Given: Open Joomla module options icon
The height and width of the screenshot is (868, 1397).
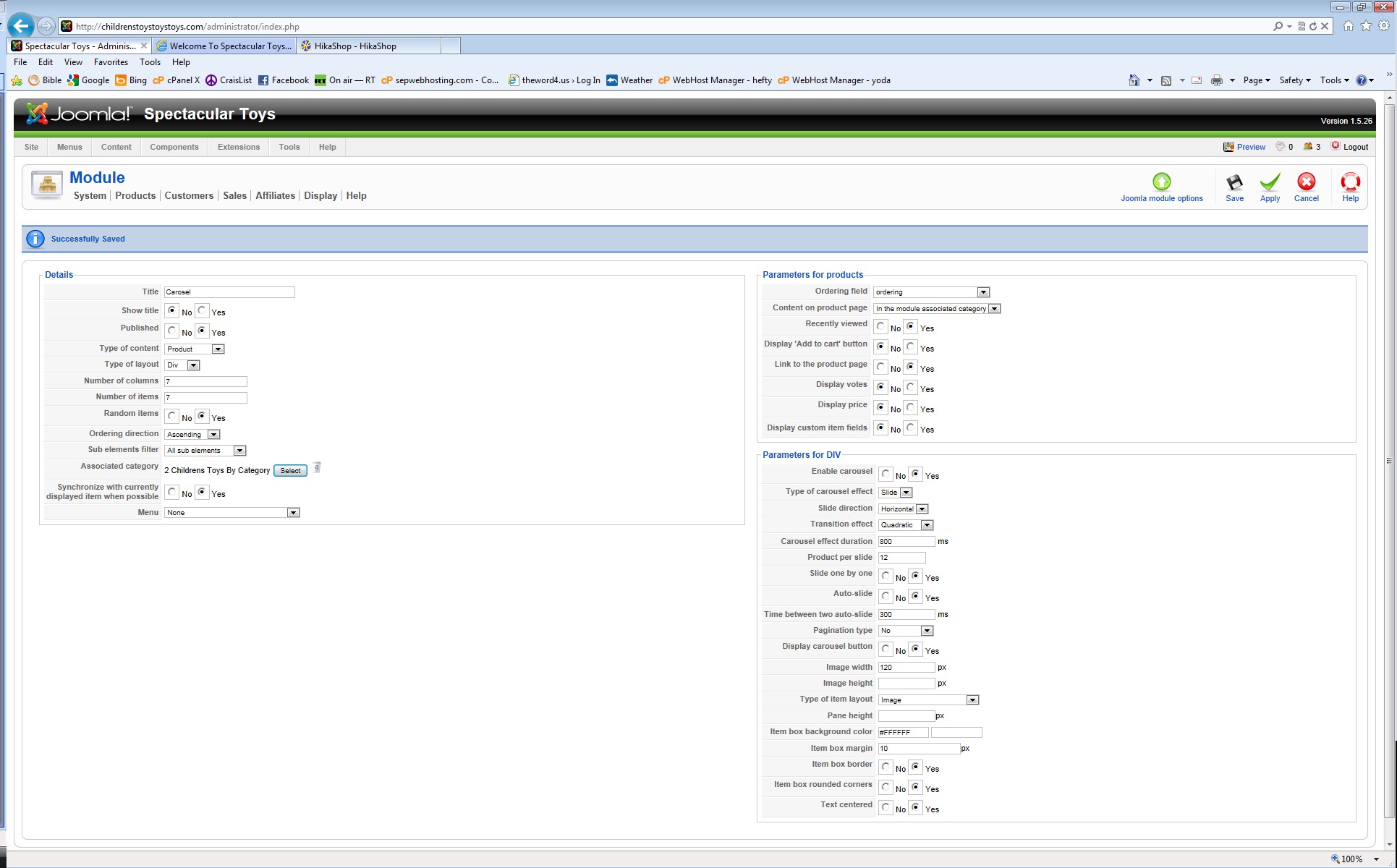Looking at the screenshot, I should 1161,182.
